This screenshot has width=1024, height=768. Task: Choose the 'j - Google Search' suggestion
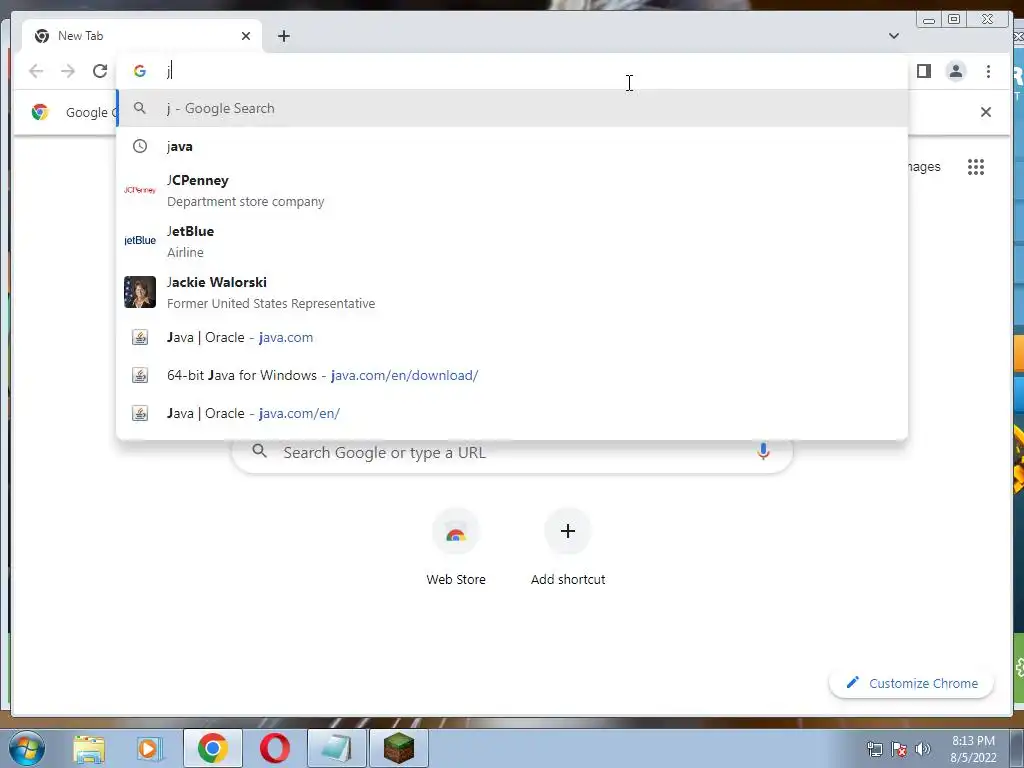512,108
